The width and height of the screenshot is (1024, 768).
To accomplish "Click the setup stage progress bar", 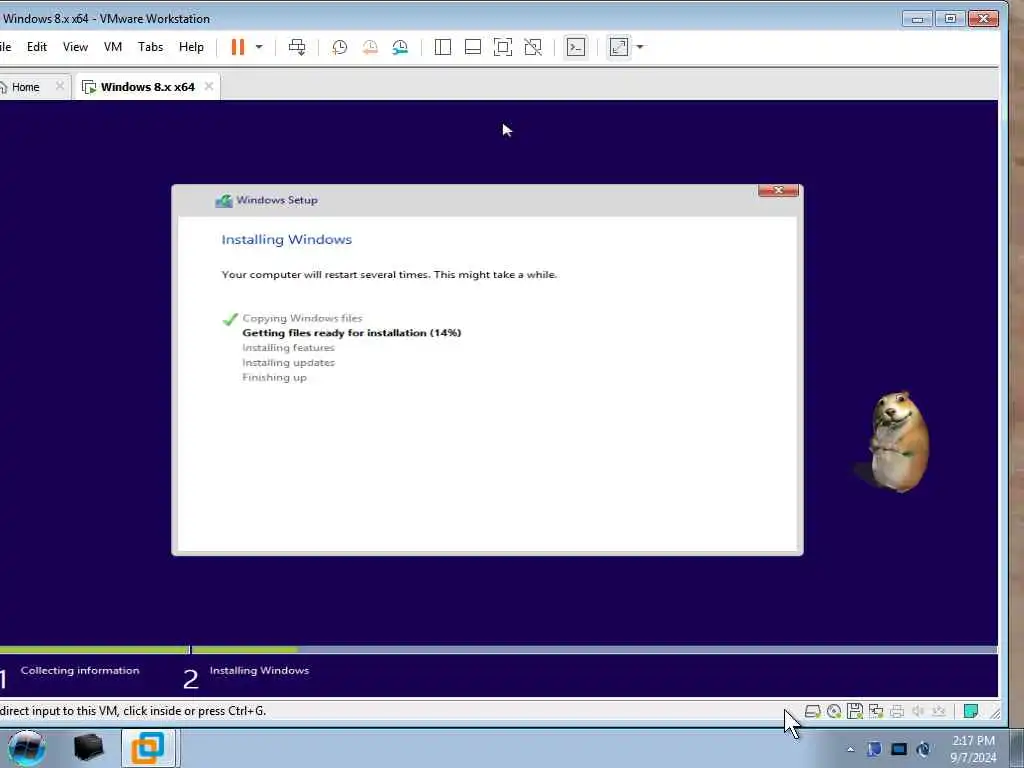I will pyautogui.click(x=498, y=650).
